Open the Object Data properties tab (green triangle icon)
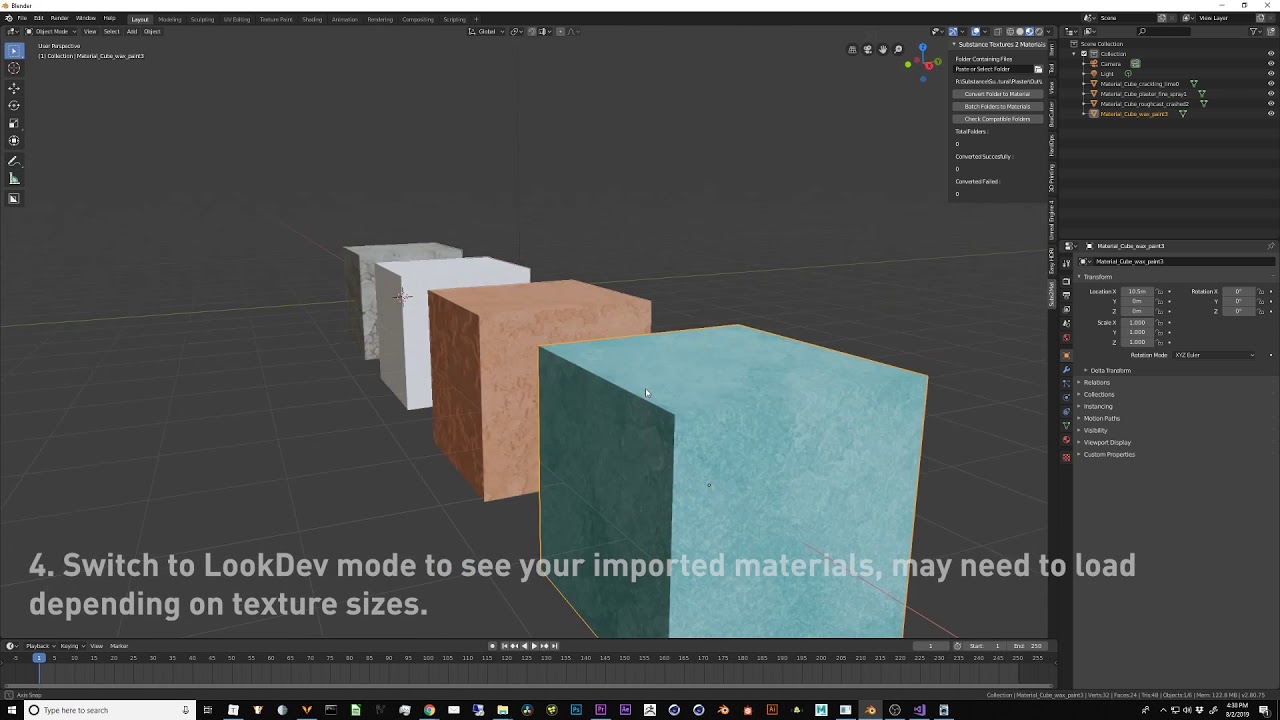The height and width of the screenshot is (720, 1280). pyautogui.click(x=1066, y=425)
